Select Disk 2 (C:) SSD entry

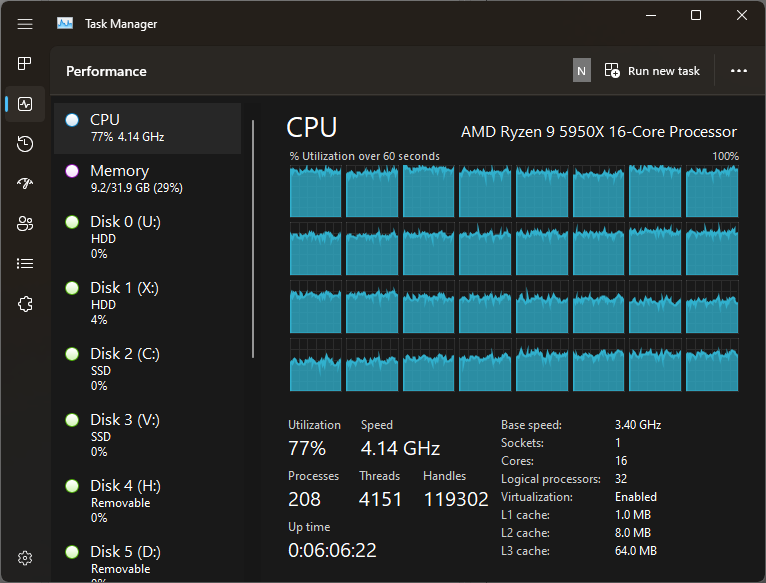point(147,369)
